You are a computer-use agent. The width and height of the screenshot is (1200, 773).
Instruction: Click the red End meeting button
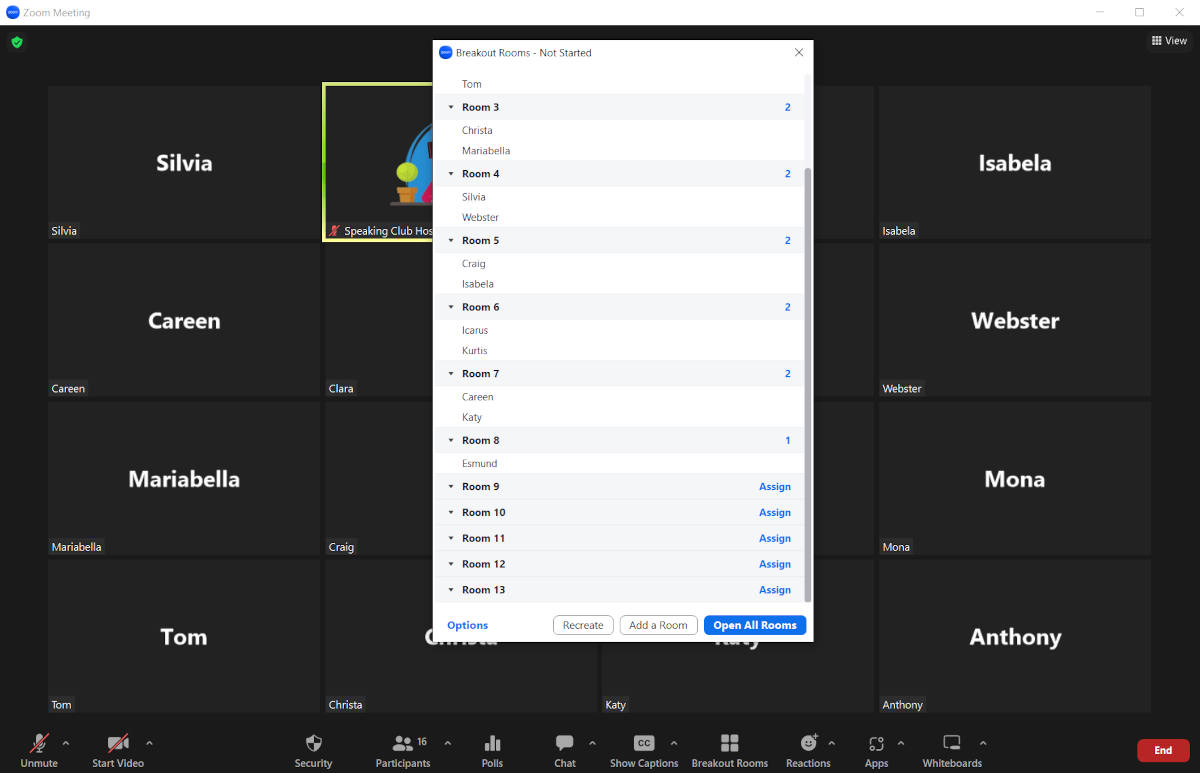1163,750
